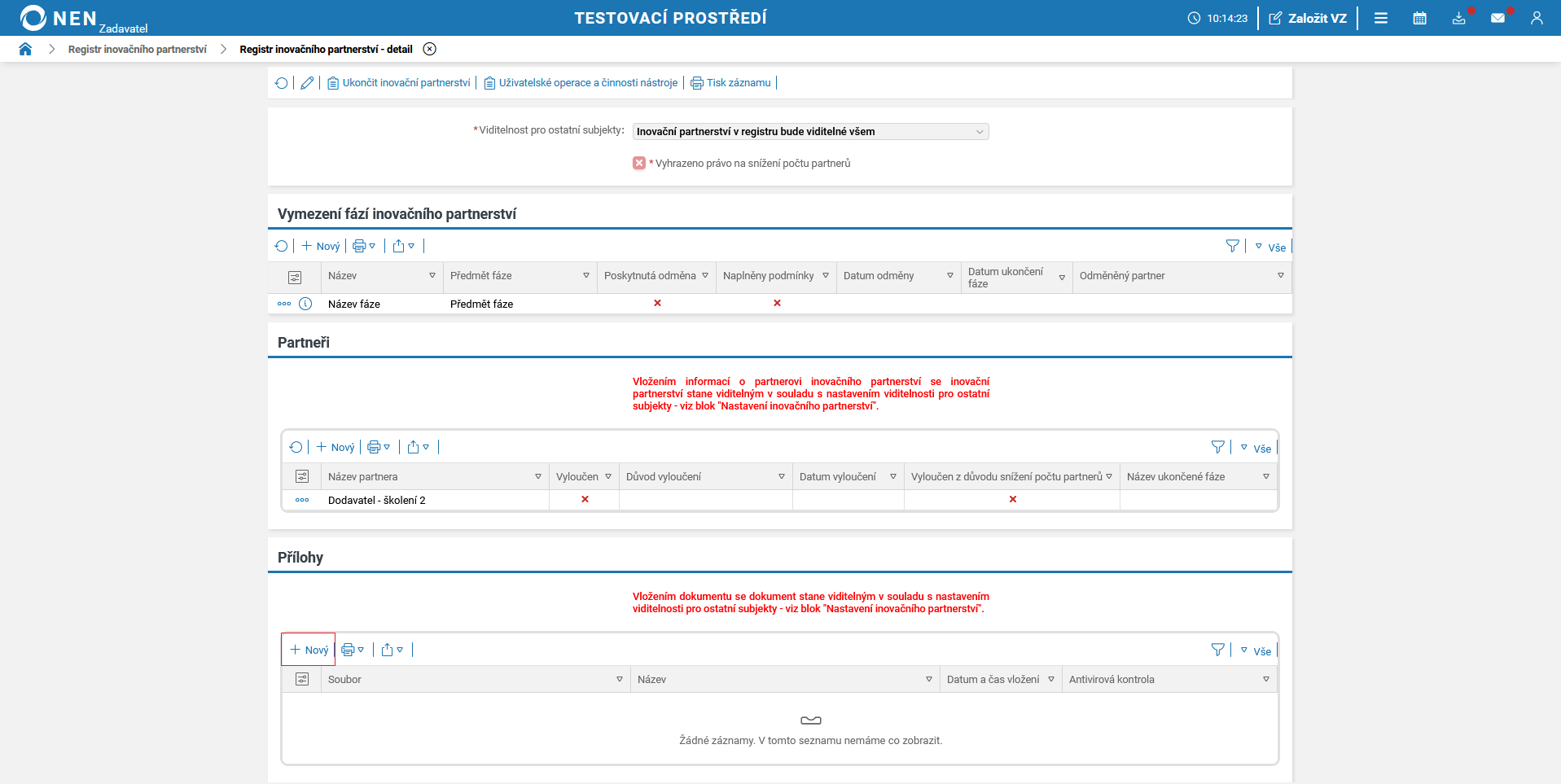Open Vše view selector in phases table
Screen dimensions: 1561x784
click(x=1270, y=247)
